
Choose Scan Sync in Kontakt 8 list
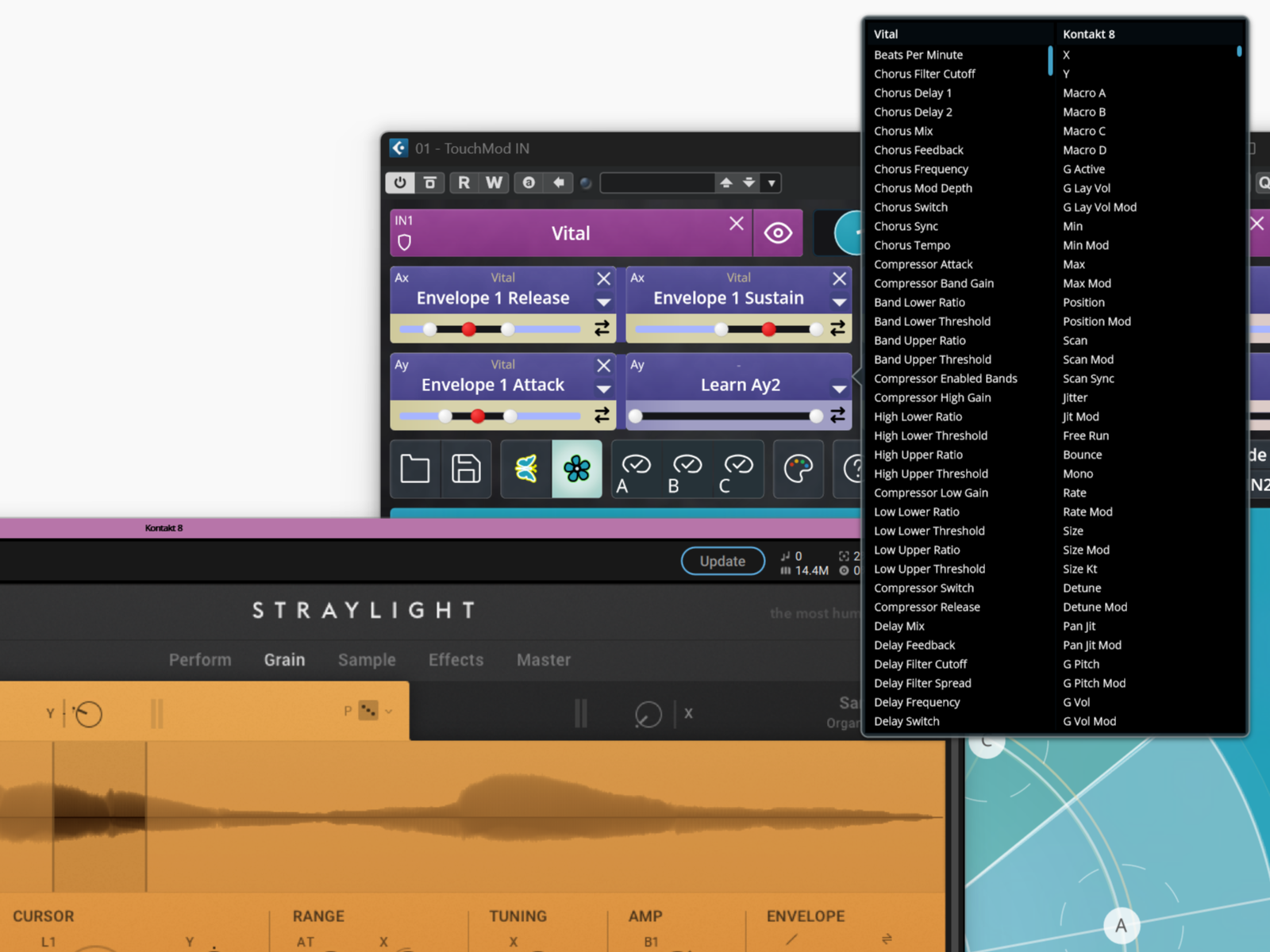pos(1088,378)
